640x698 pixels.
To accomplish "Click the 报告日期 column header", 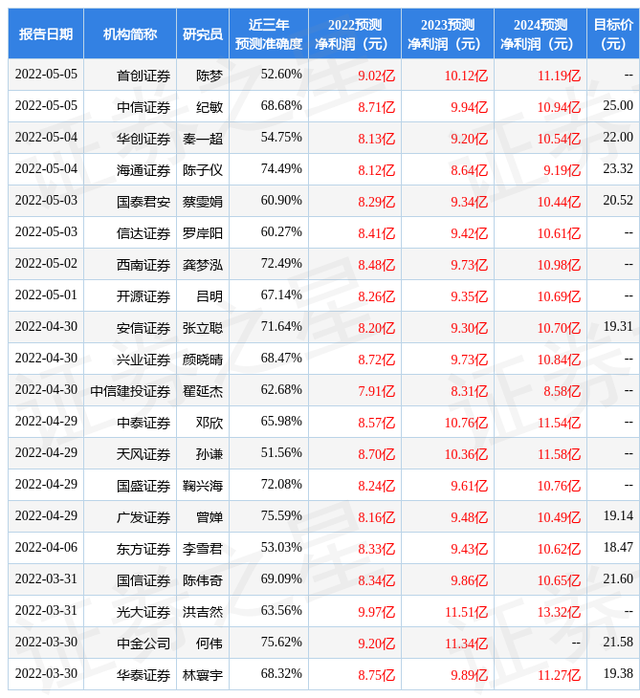I will (46, 34).
